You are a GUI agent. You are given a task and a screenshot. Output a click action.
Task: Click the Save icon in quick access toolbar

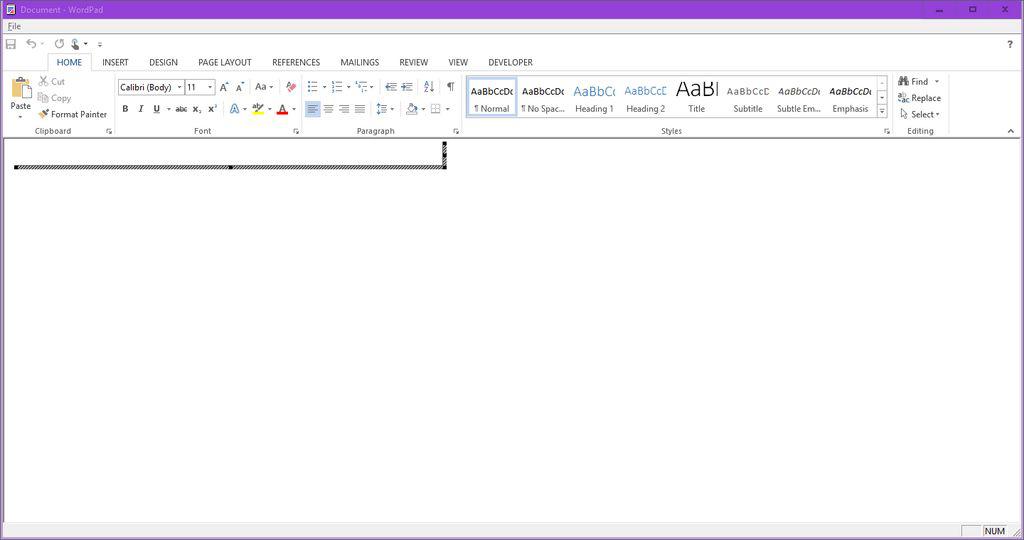11,44
